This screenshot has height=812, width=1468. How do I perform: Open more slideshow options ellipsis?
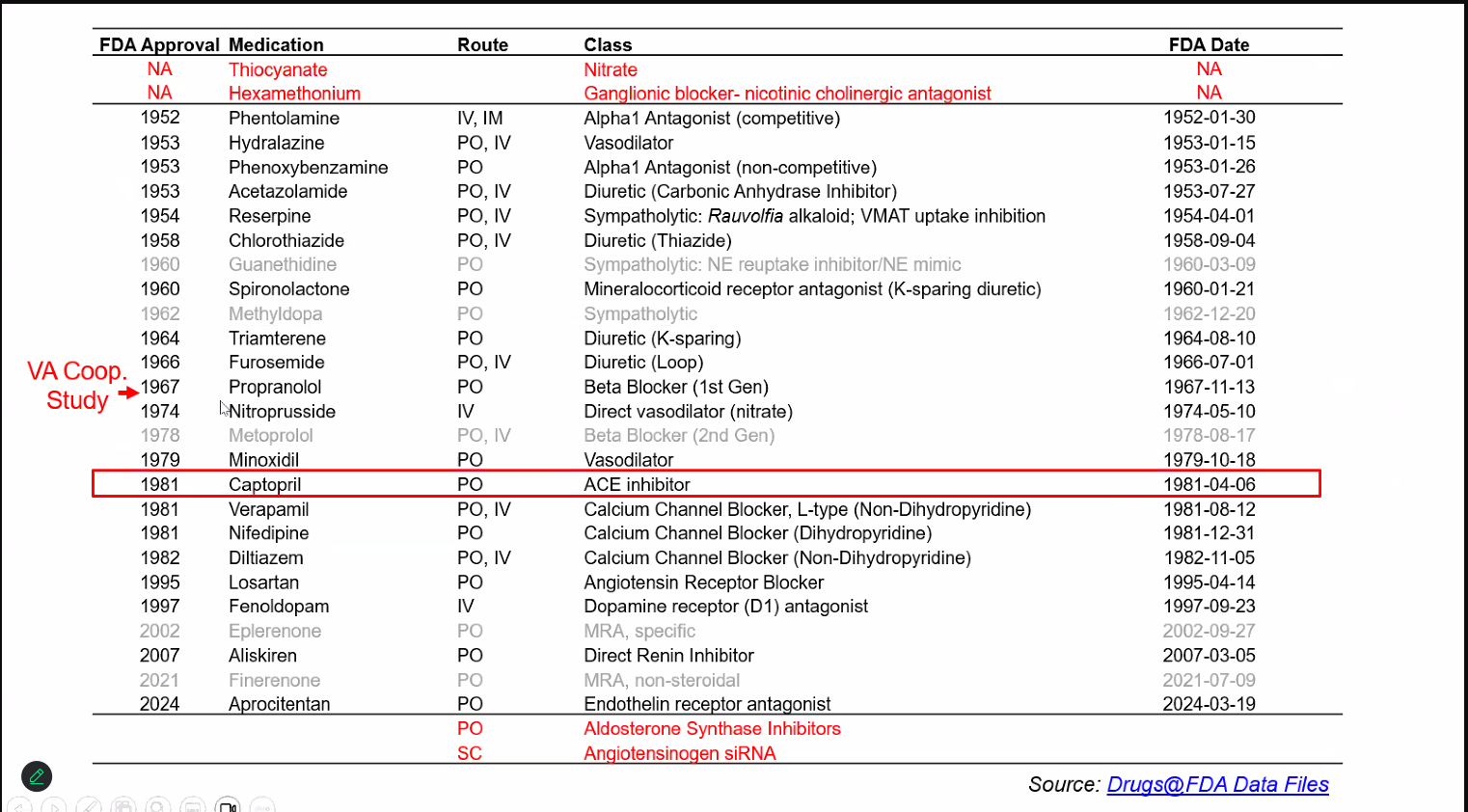pyautogui.click(x=262, y=806)
